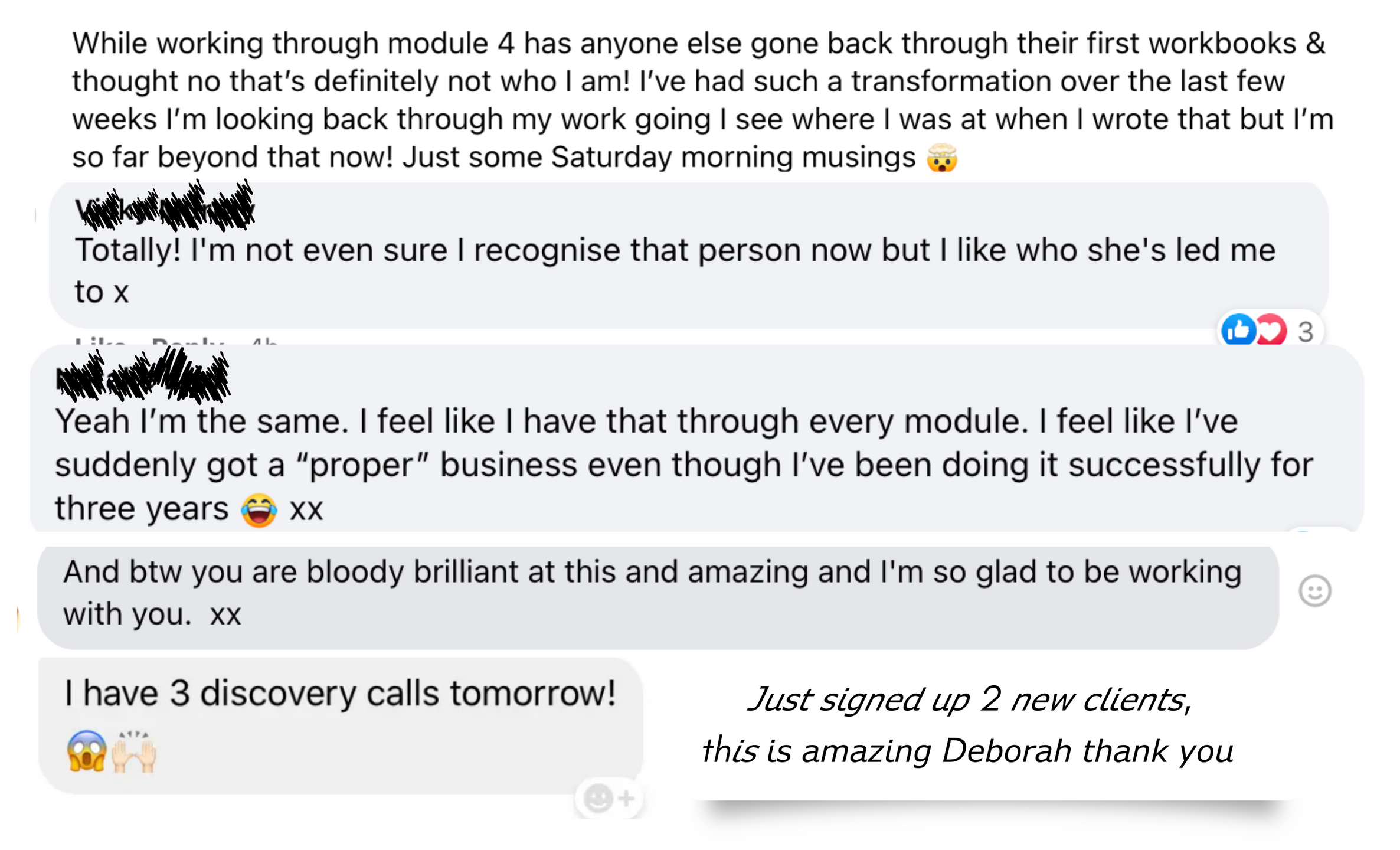Click the smiley react icon beside message

1314,591
